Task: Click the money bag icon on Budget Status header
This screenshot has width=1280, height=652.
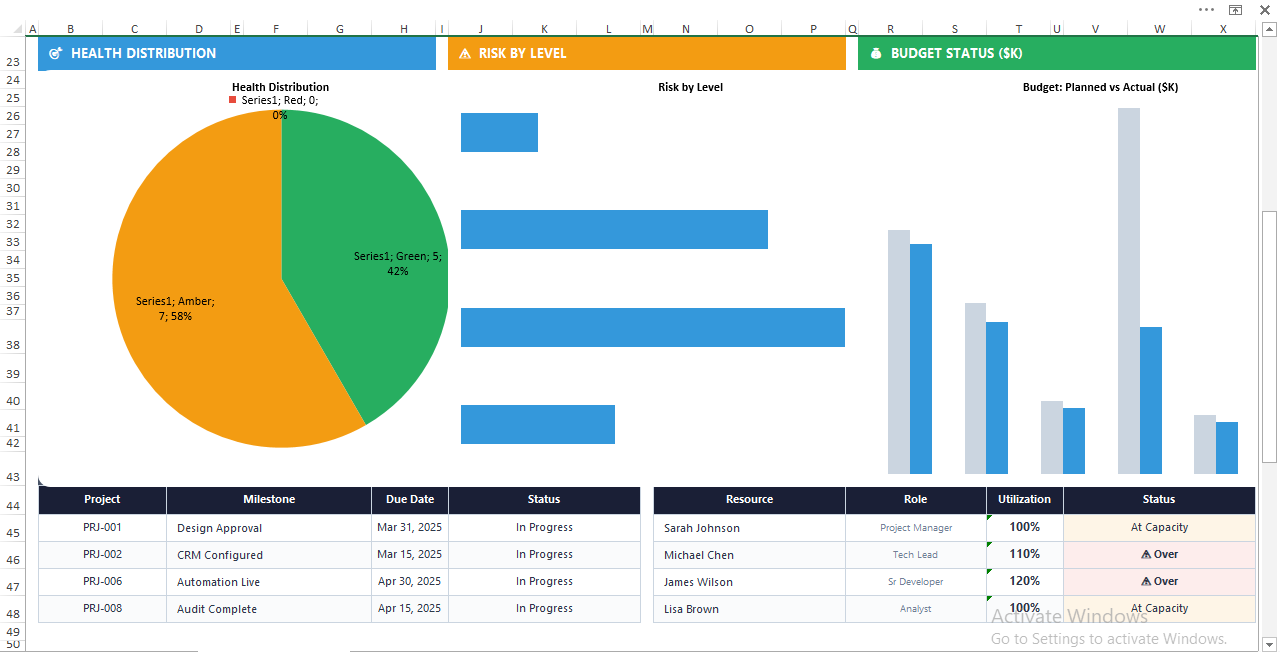Action: (875, 53)
